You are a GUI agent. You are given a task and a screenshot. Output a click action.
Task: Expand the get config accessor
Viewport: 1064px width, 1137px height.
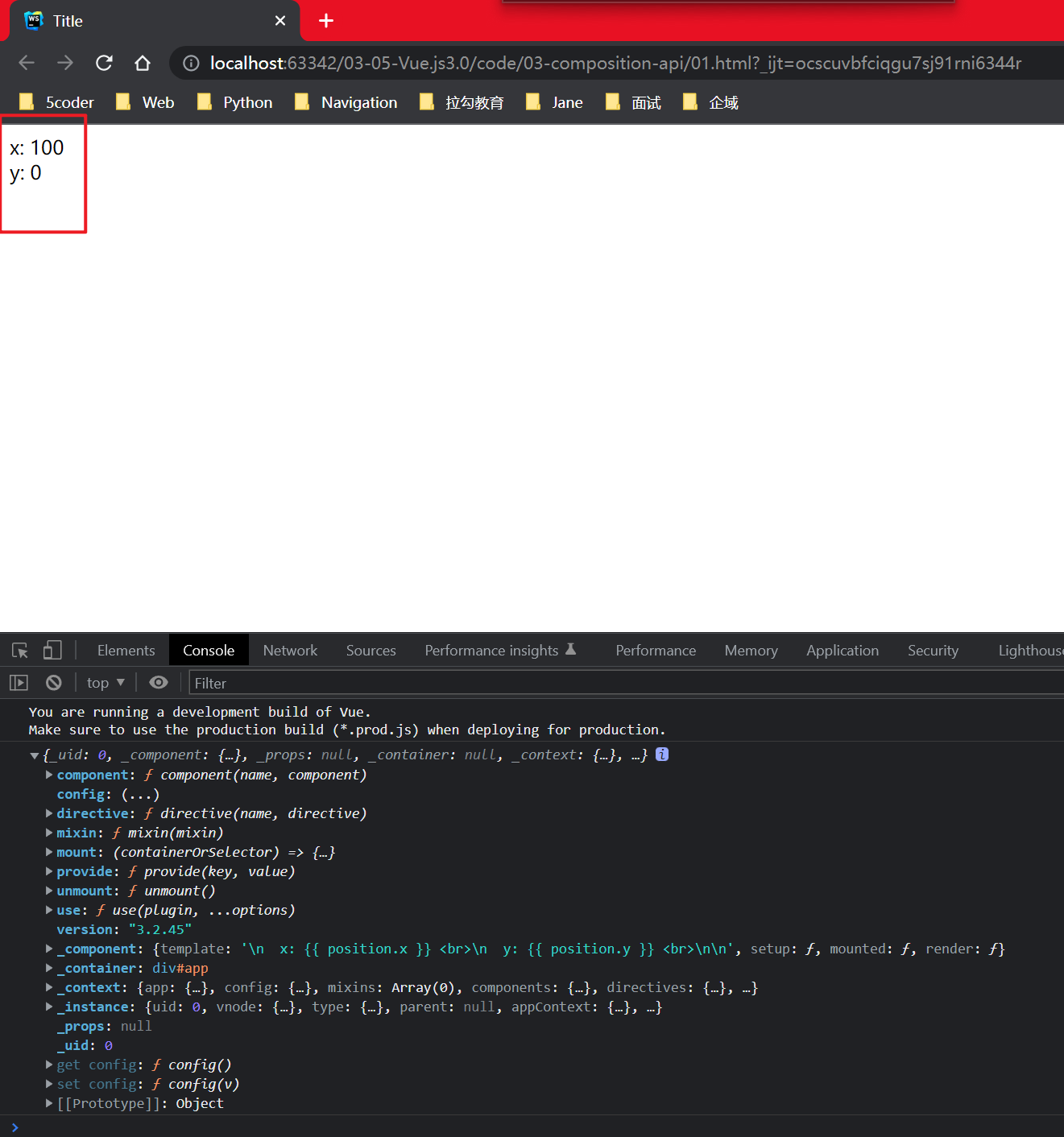(x=49, y=1065)
